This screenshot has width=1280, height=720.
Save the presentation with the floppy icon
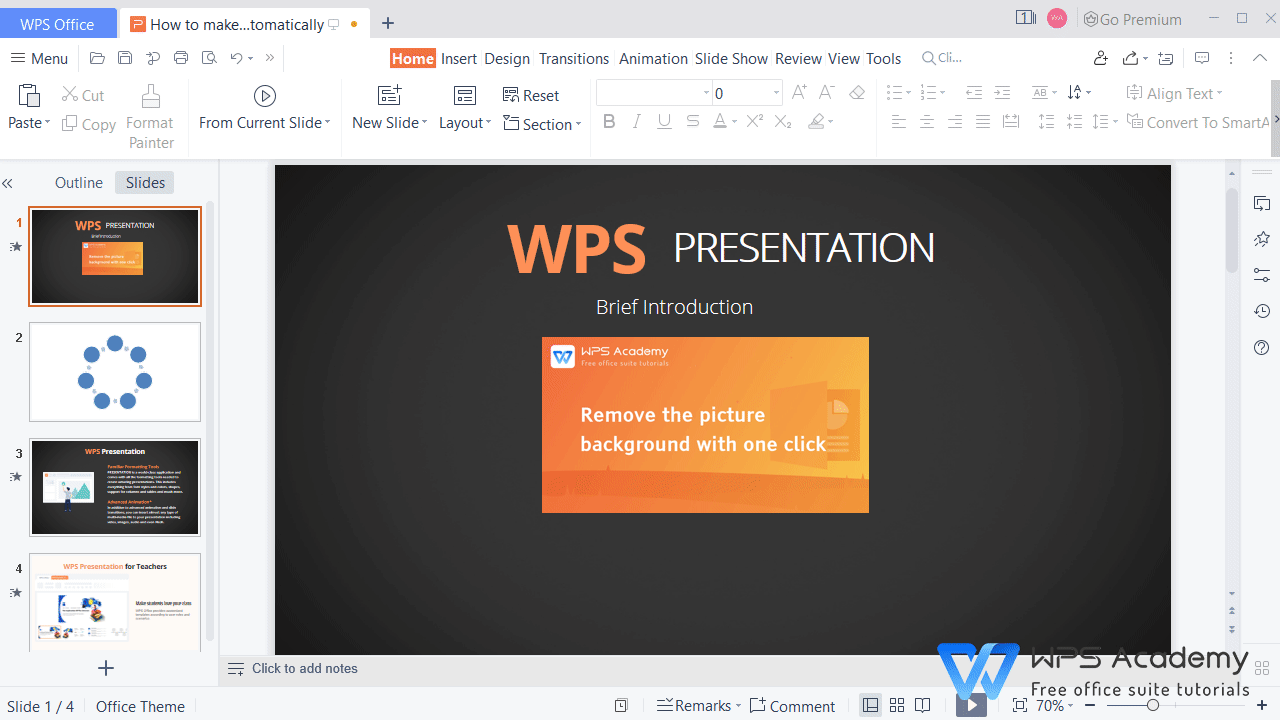(x=125, y=58)
